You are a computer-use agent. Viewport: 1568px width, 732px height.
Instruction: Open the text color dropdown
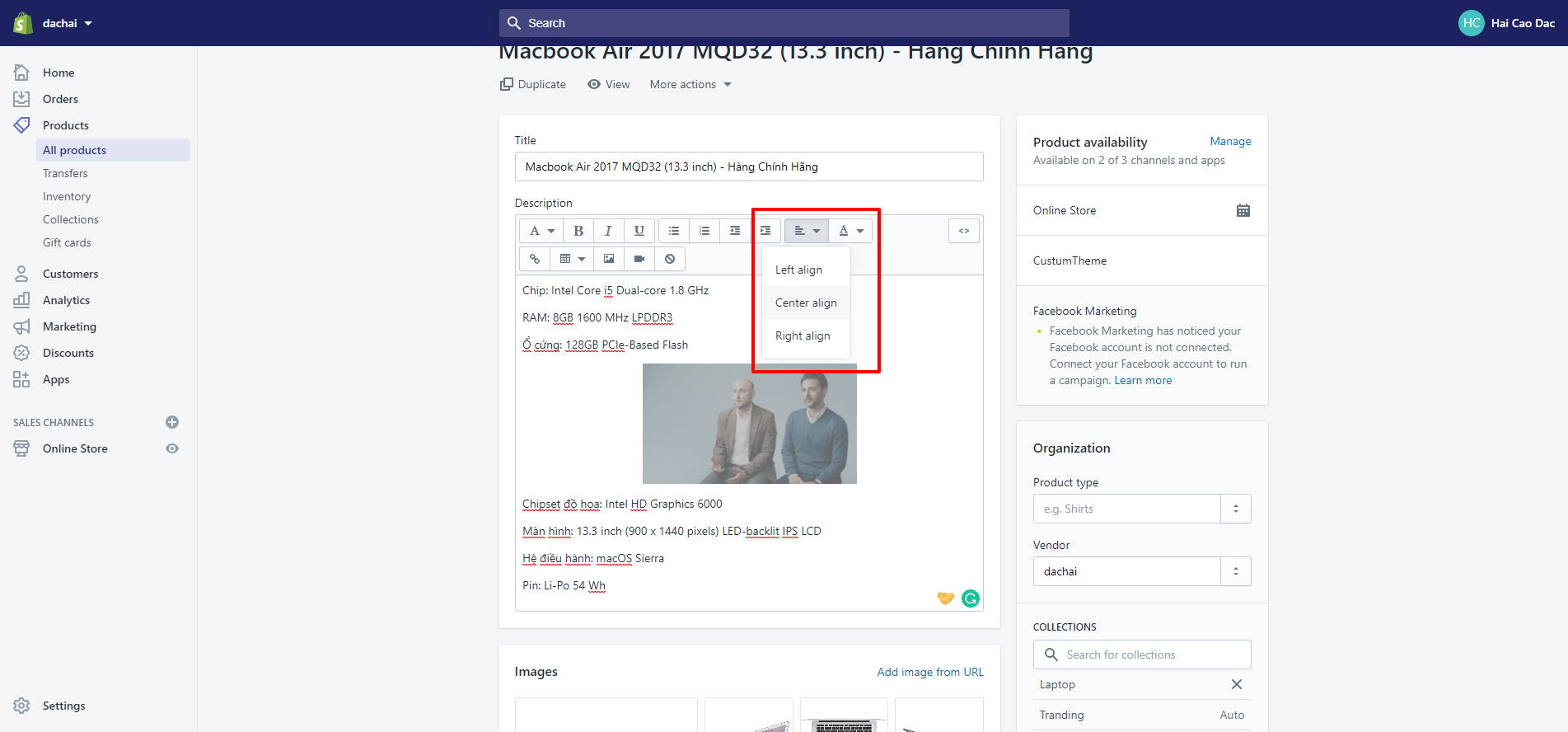click(x=850, y=231)
